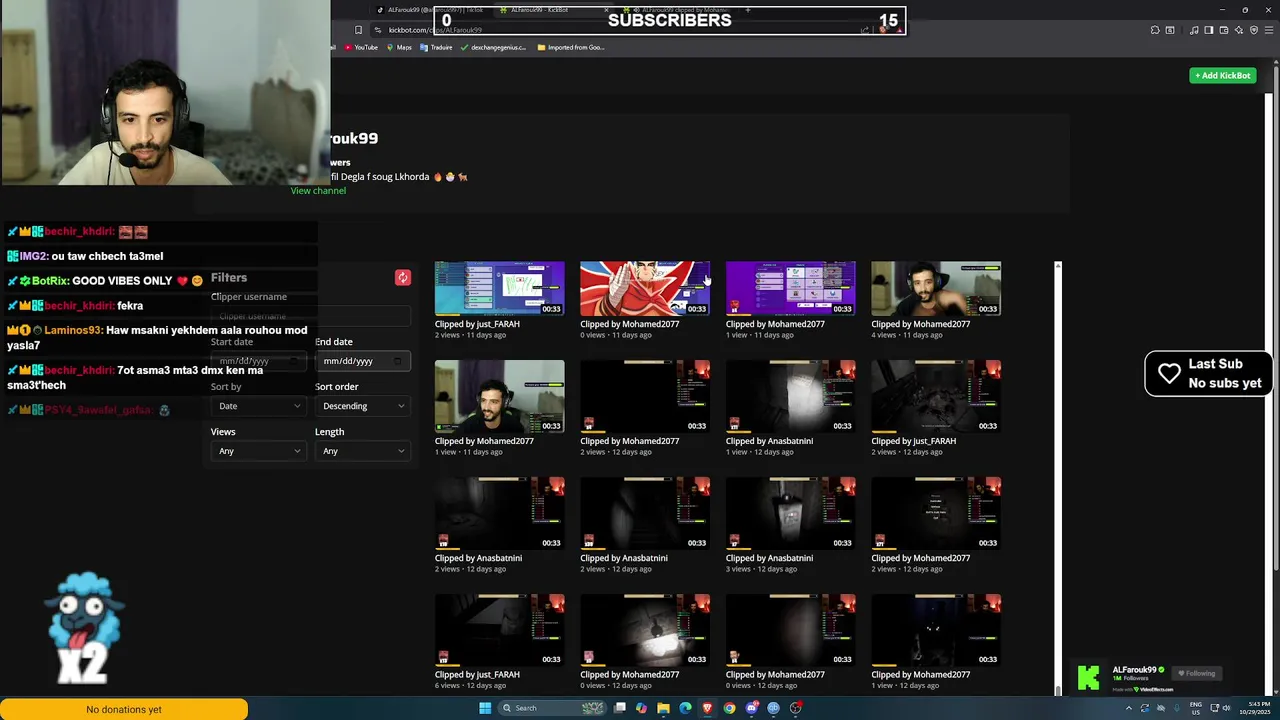Image resolution: width=1280 pixels, height=720 pixels.
Task: Open the Windows Start menu
Action: [485, 708]
